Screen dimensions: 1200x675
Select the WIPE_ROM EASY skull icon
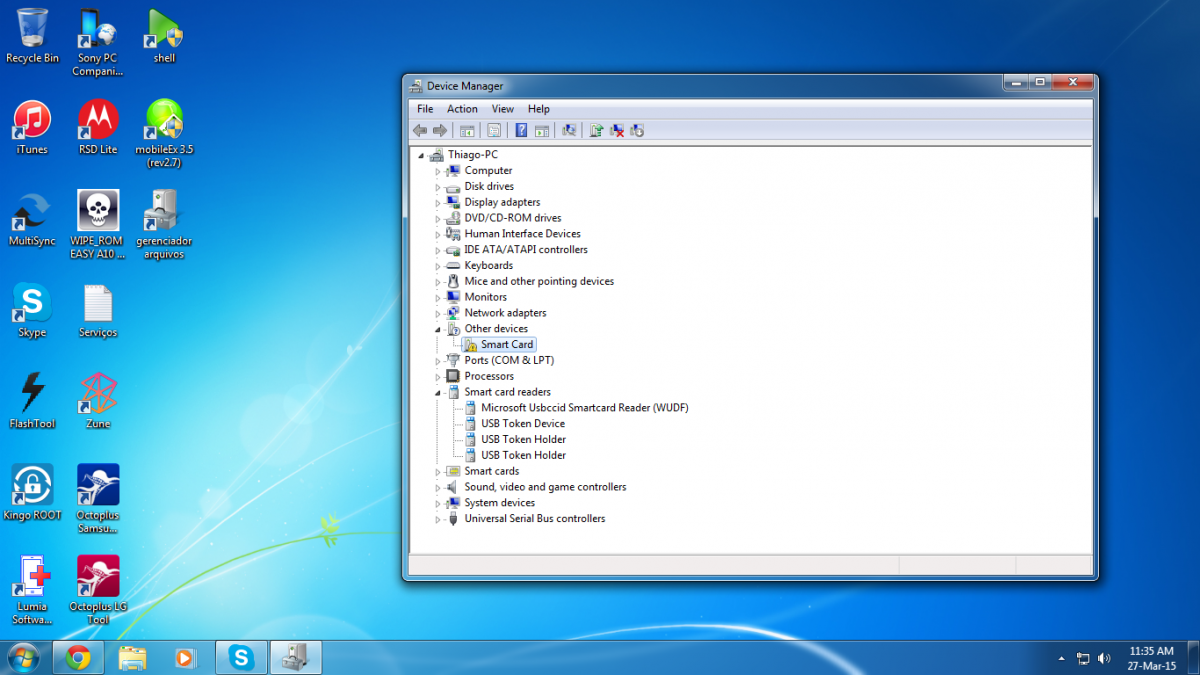pos(98,225)
